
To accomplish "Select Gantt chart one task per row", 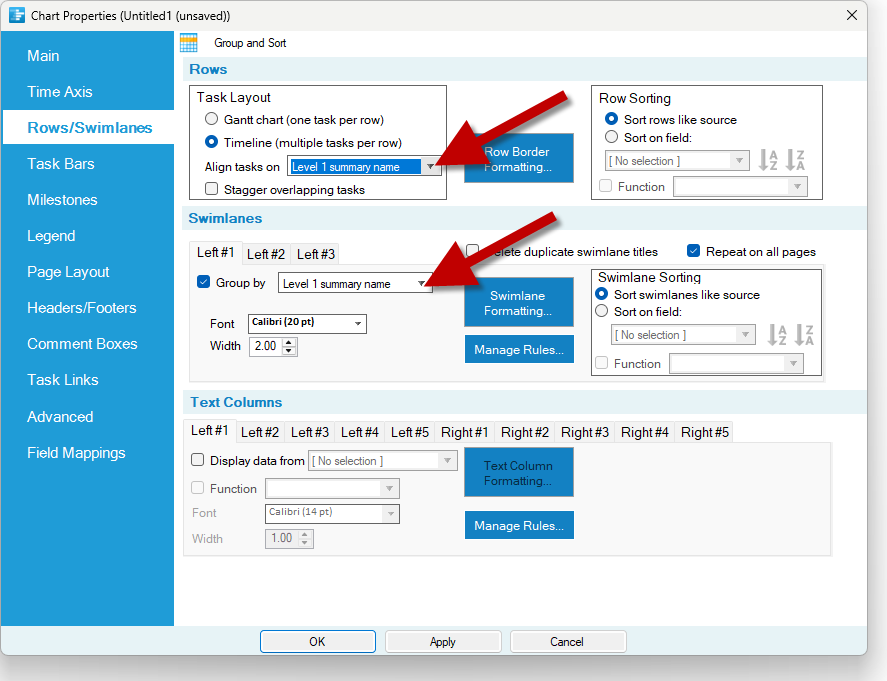I will (x=212, y=120).
